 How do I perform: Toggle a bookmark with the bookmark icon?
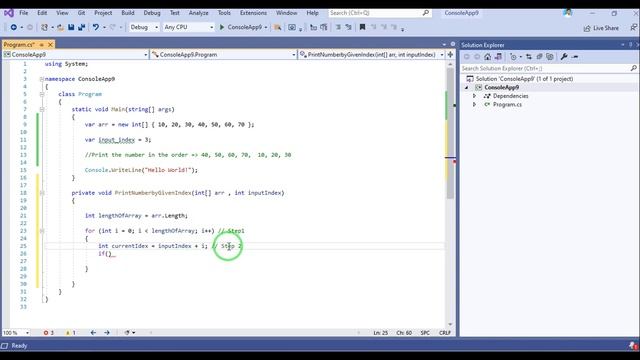coord(362,27)
